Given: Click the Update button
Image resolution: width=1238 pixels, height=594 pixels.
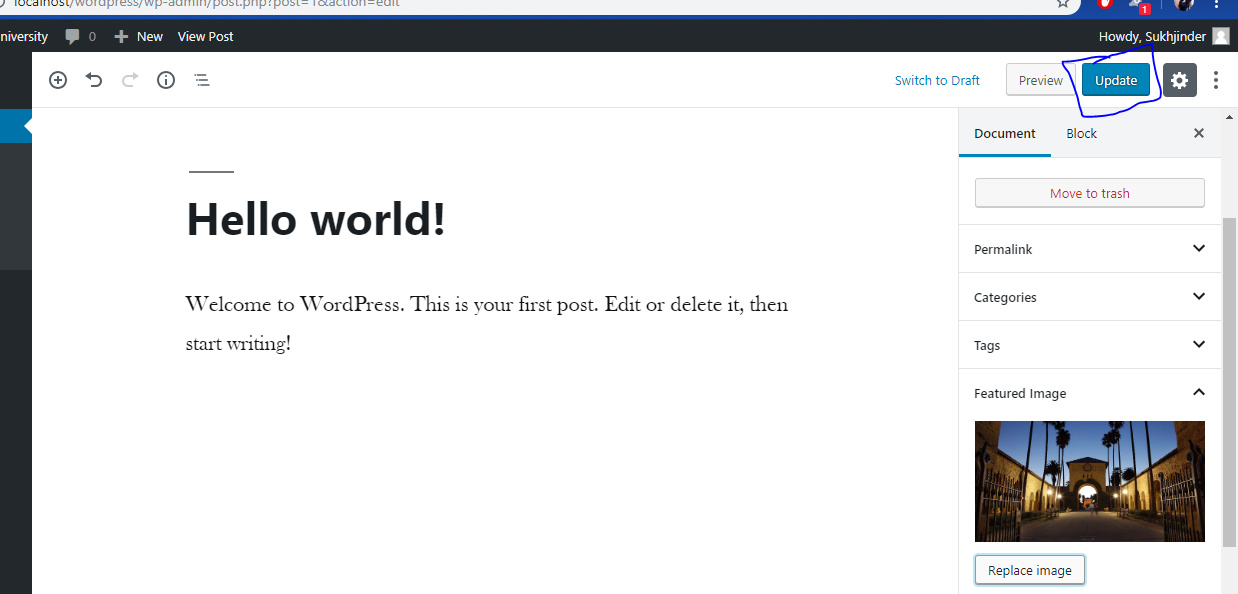Looking at the screenshot, I should 1116,80.
